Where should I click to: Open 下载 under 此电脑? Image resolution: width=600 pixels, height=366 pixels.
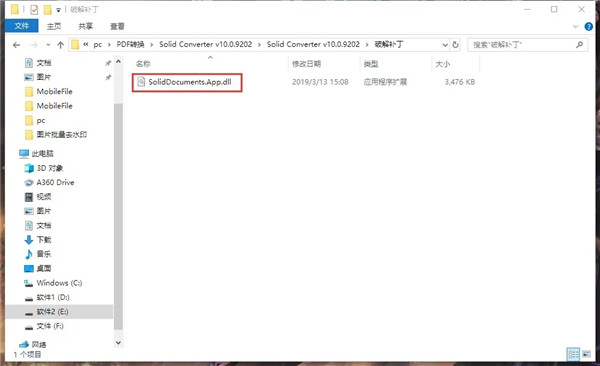(44, 240)
